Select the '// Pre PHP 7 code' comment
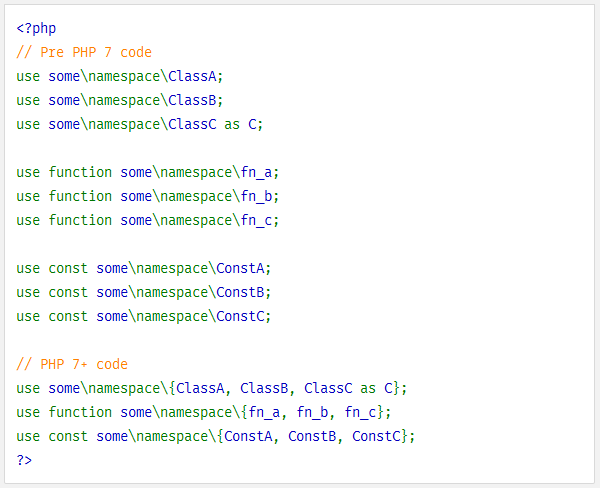This screenshot has height=488, width=600. [84, 52]
